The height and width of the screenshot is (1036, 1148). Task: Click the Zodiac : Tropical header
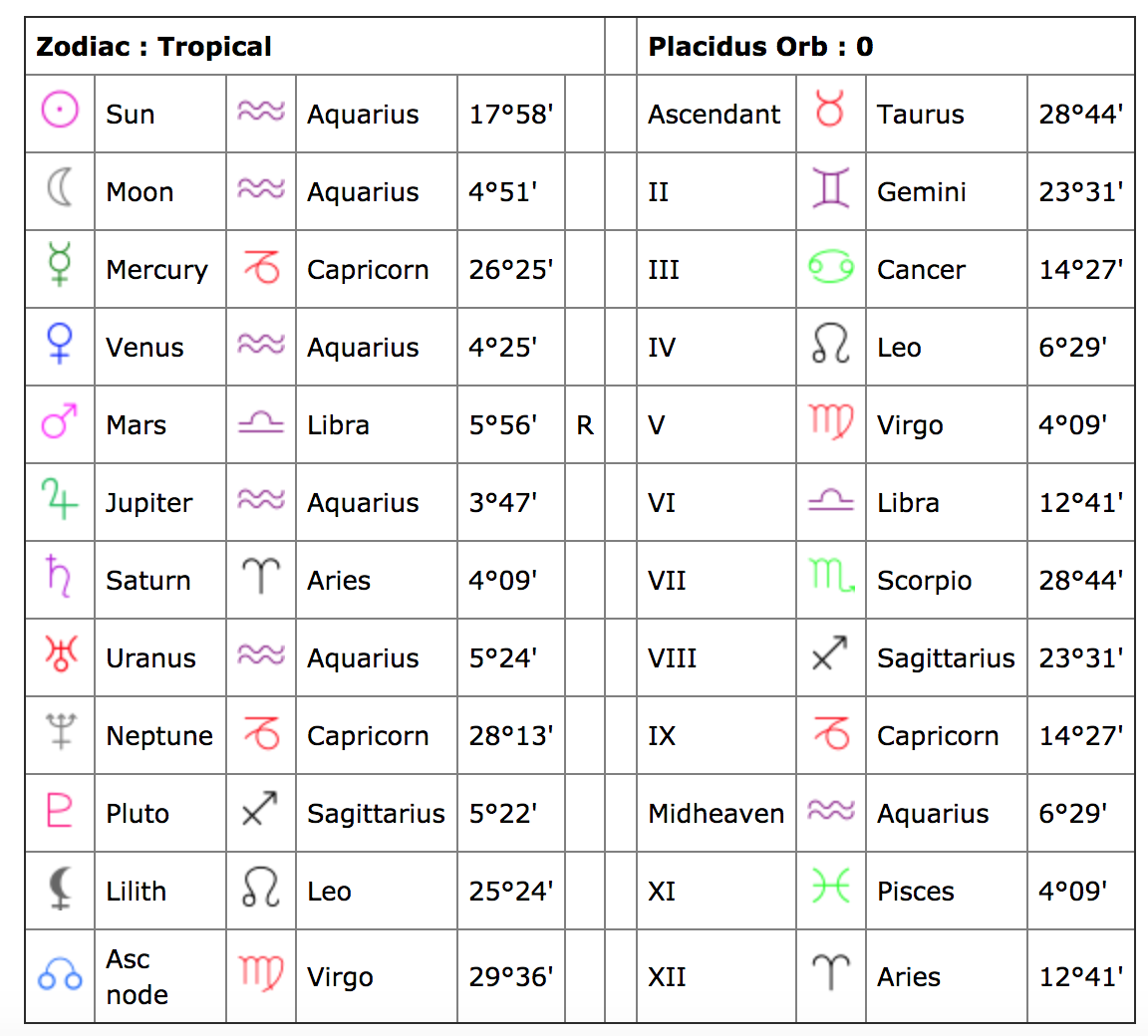[153, 47]
